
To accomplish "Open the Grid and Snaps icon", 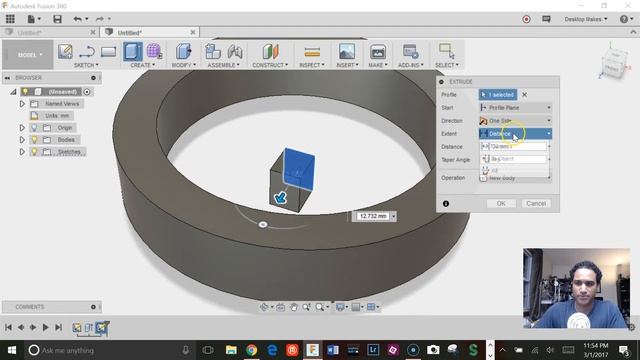I will click(x=356, y=307).
